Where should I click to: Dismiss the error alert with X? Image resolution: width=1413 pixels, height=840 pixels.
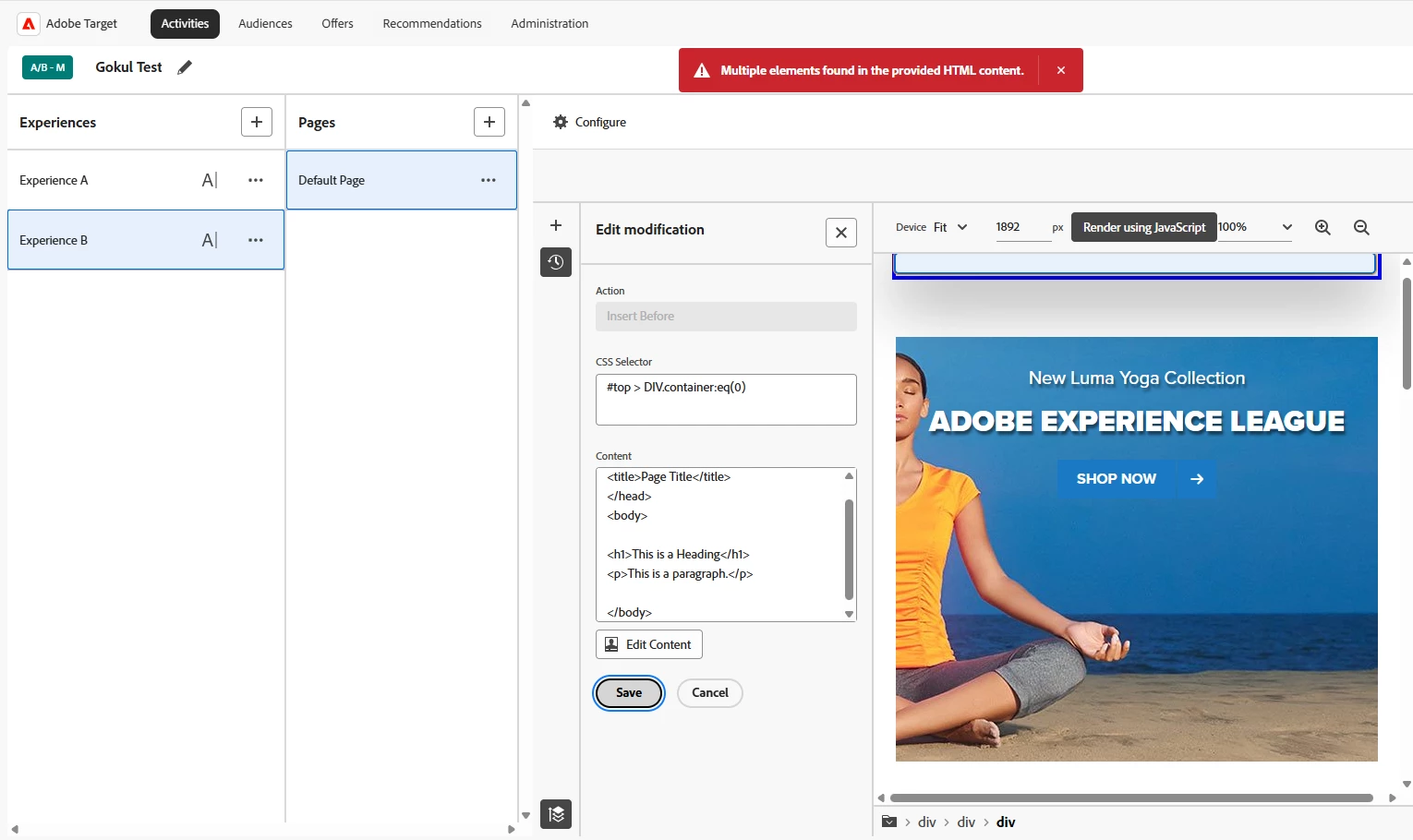click(1061, 70)
